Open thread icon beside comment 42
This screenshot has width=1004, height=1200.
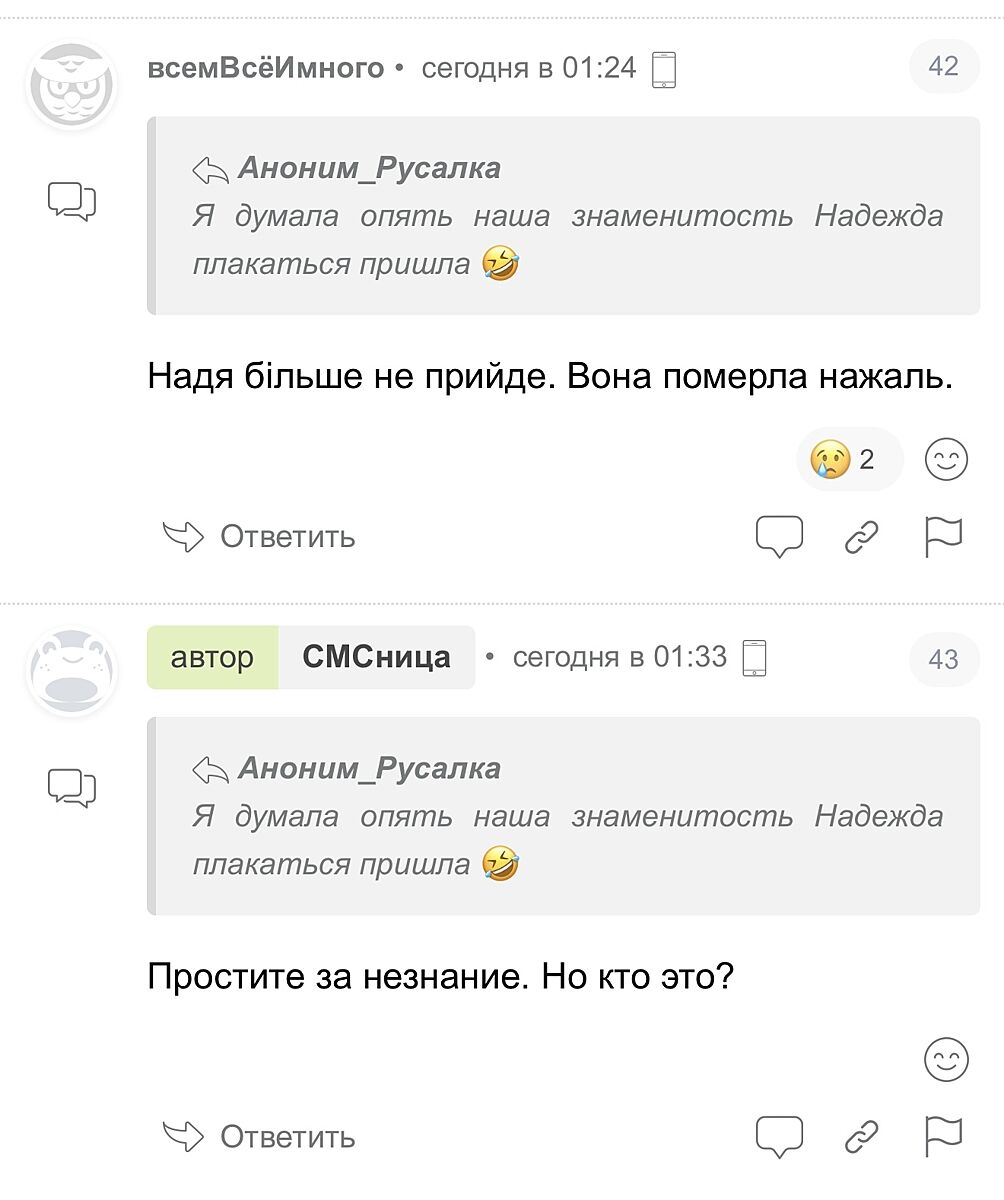[x=72, y=201]
